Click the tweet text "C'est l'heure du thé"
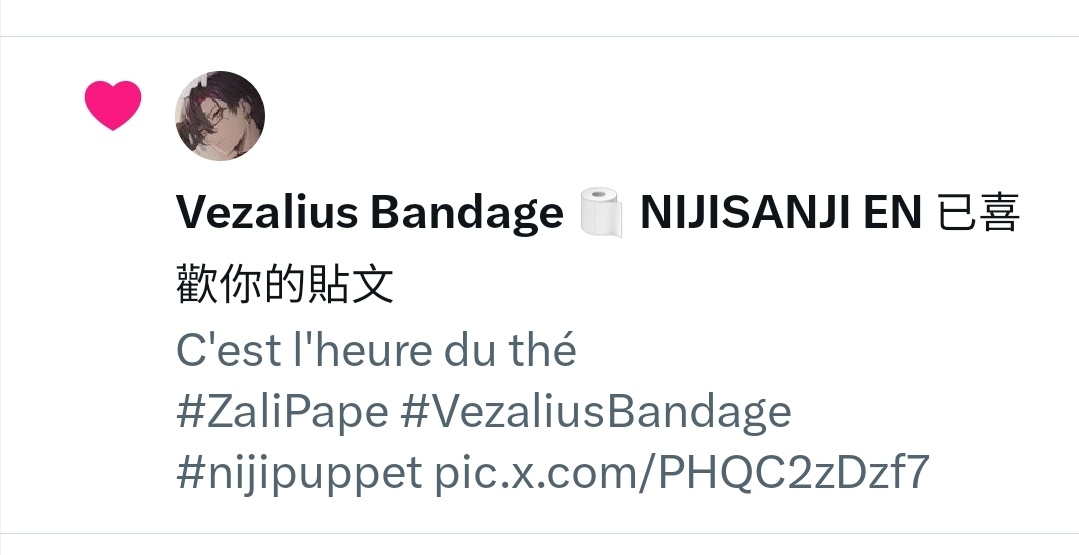1079x555 pixels. click(x=376, y=350)
